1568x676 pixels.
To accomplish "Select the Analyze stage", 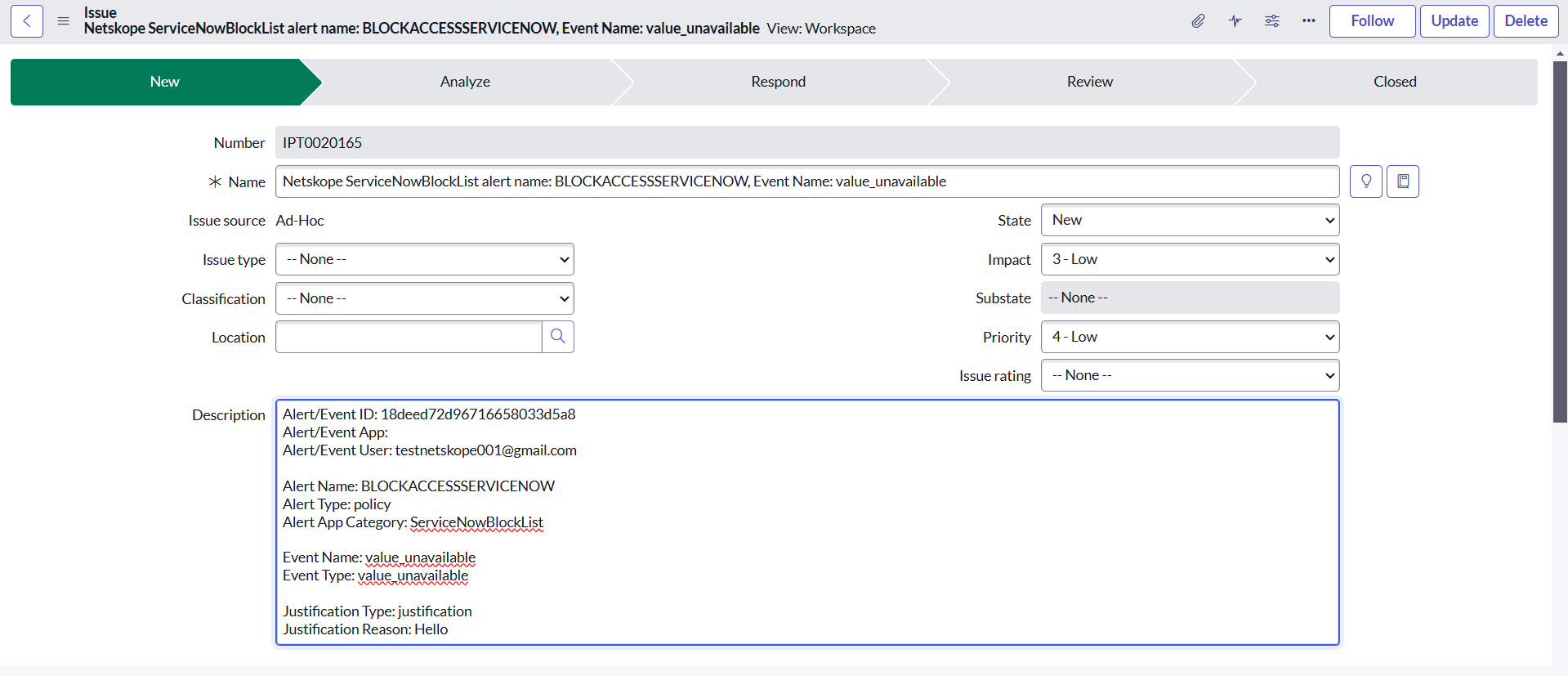I will [465, 82].
